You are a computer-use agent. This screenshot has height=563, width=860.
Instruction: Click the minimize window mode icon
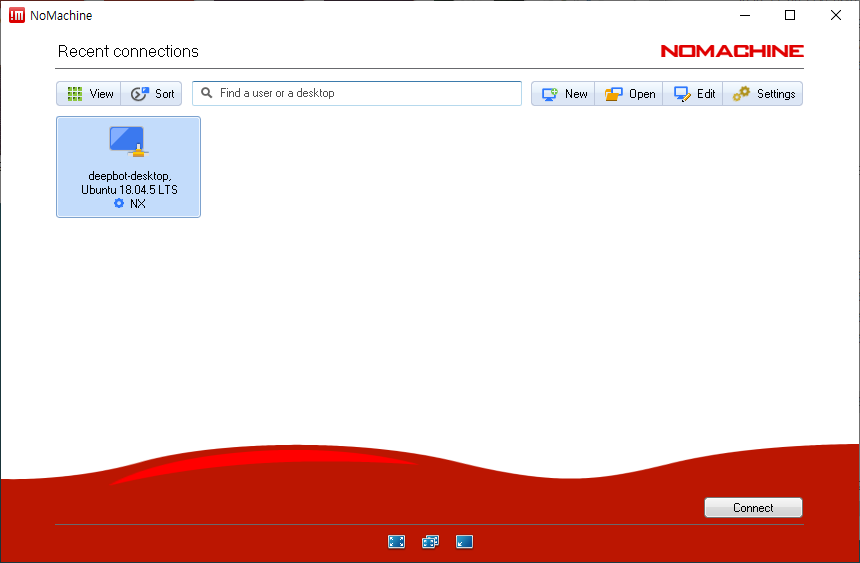click(x=465, y=542)
